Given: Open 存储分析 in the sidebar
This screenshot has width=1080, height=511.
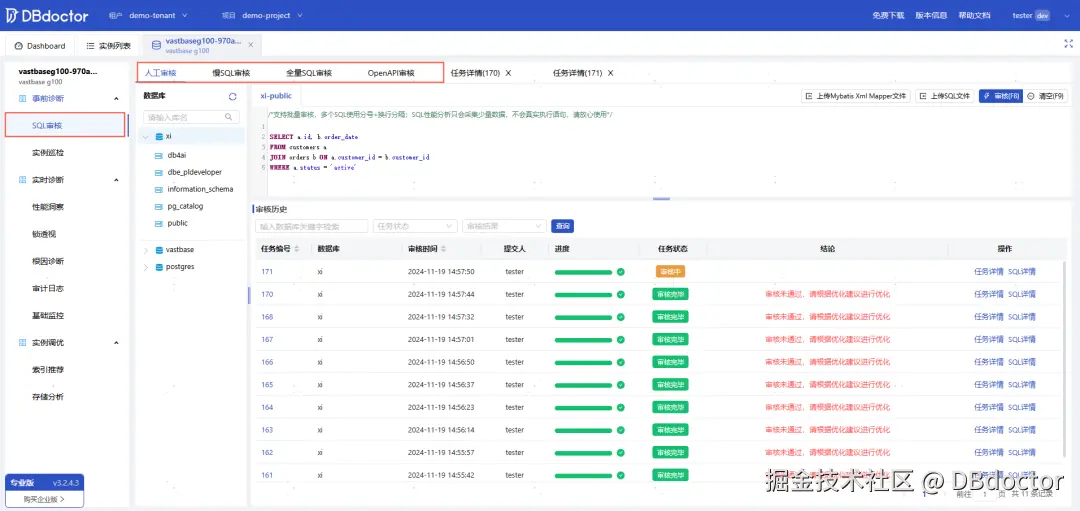Looking at the screenshot, I should (48, 397).
